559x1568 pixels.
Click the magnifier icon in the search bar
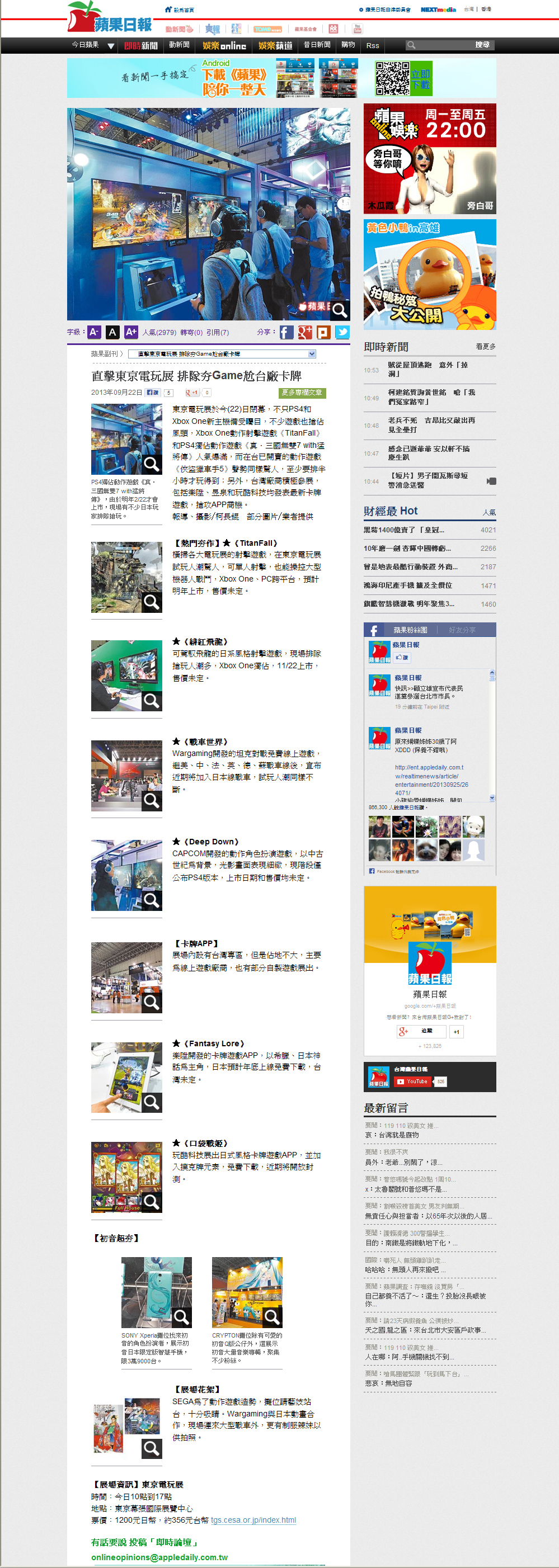pos(411,45)
